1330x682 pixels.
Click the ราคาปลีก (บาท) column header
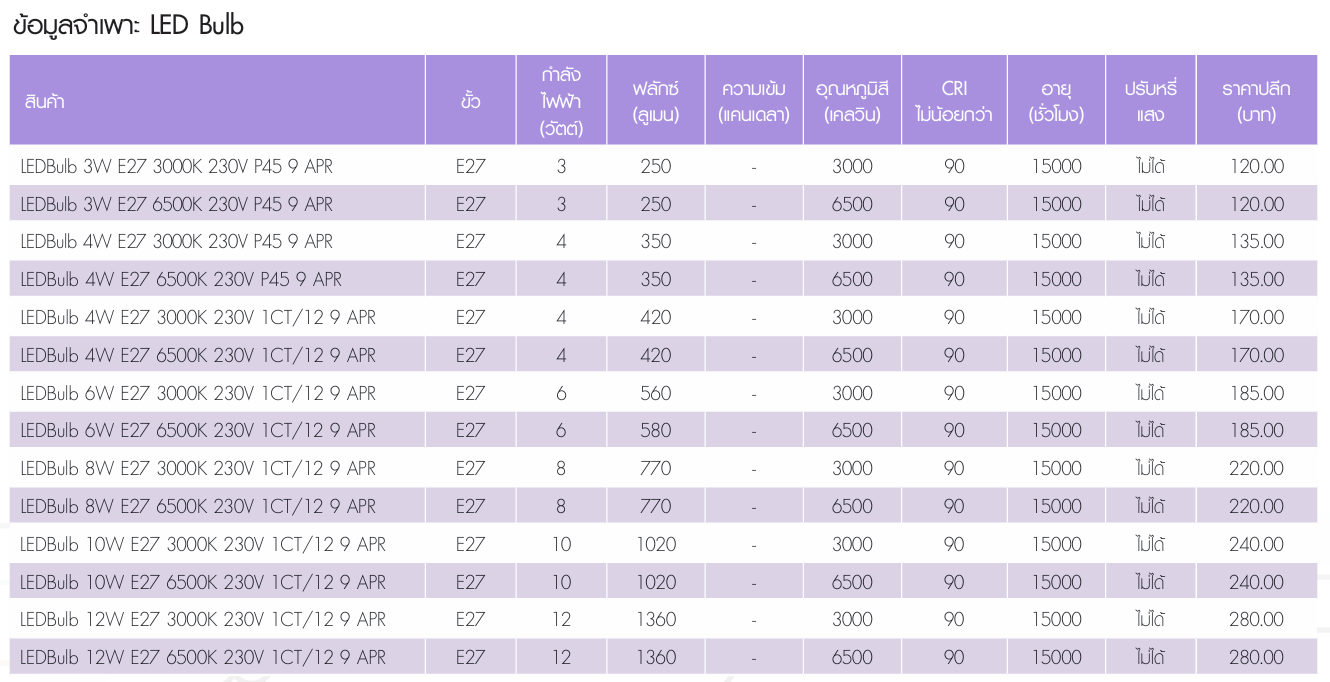pyautogui.click(x=1256, y=101)
